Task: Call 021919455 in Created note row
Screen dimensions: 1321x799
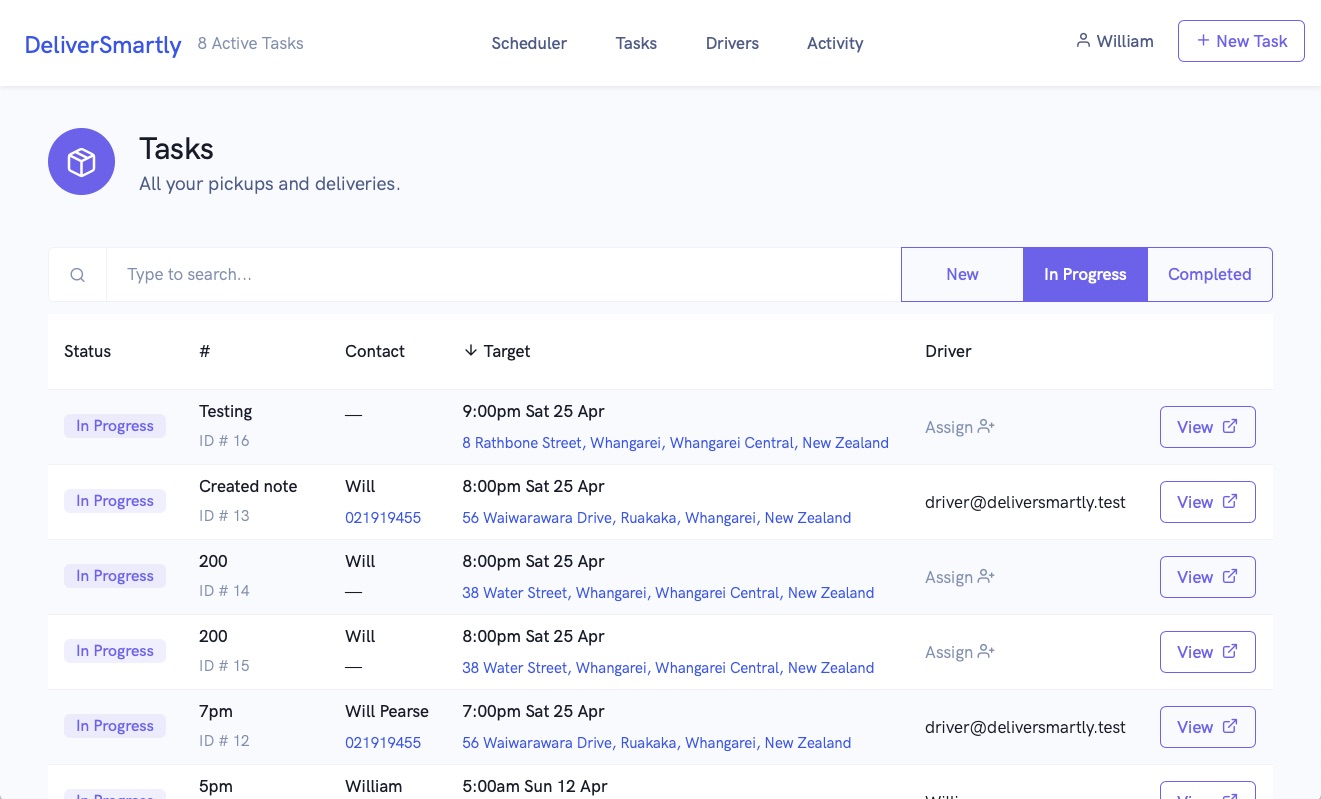Action: point(383,518)
